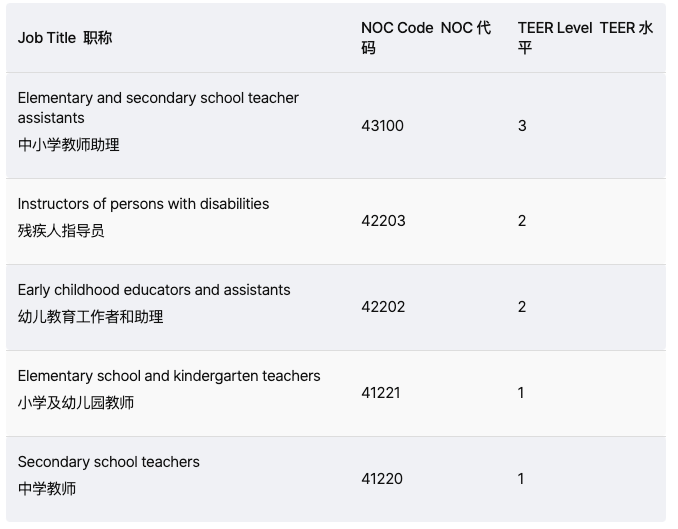Click the Chinese text 残疾人指导员
678x529 pixels.
[x=61, y=231]
